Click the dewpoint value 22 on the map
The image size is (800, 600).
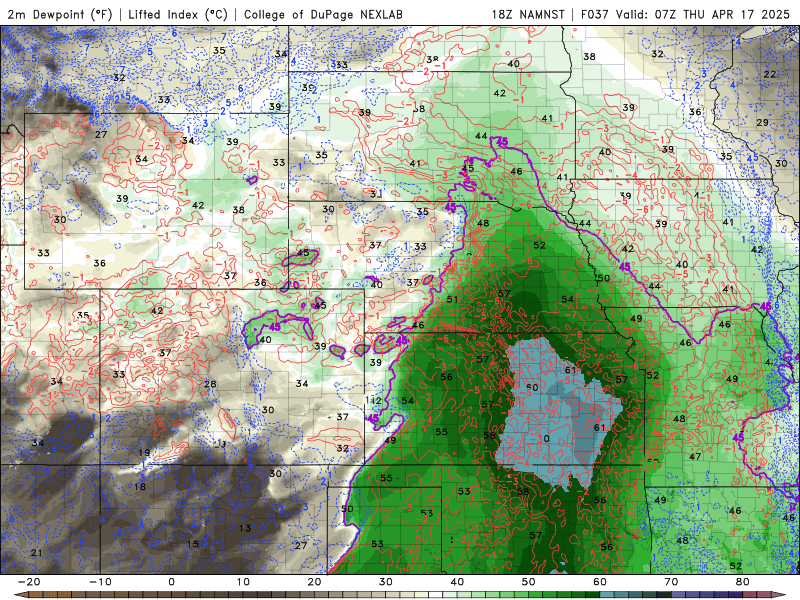pyautogui.click(x=769, y=74)
